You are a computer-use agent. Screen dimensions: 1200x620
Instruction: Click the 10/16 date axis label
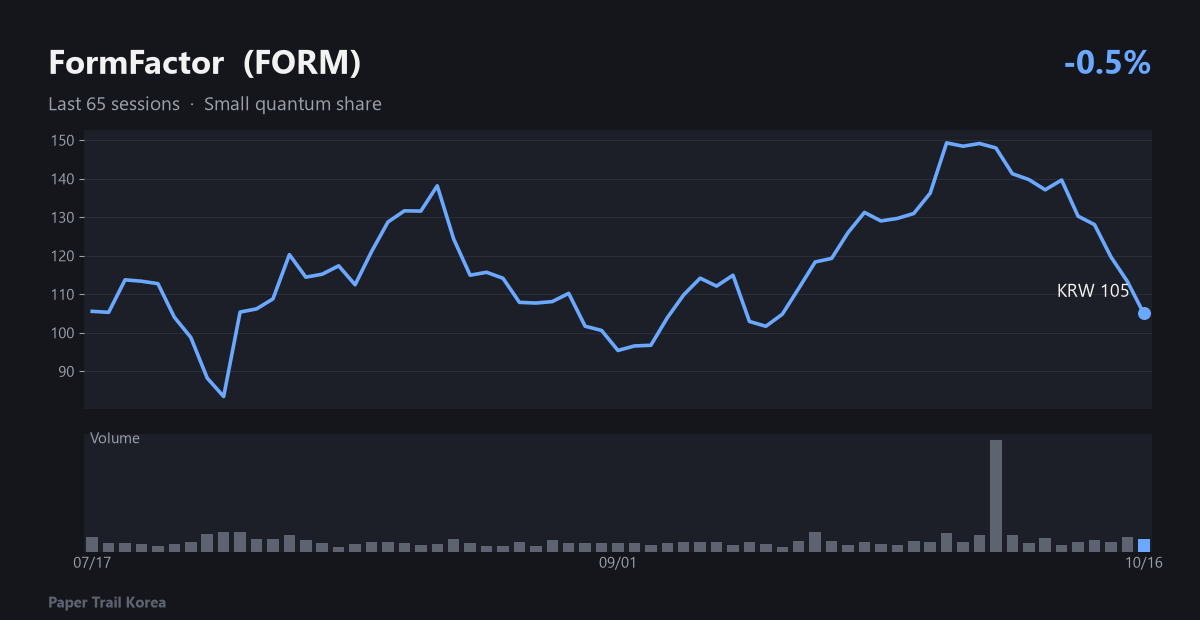[1144, 564]
